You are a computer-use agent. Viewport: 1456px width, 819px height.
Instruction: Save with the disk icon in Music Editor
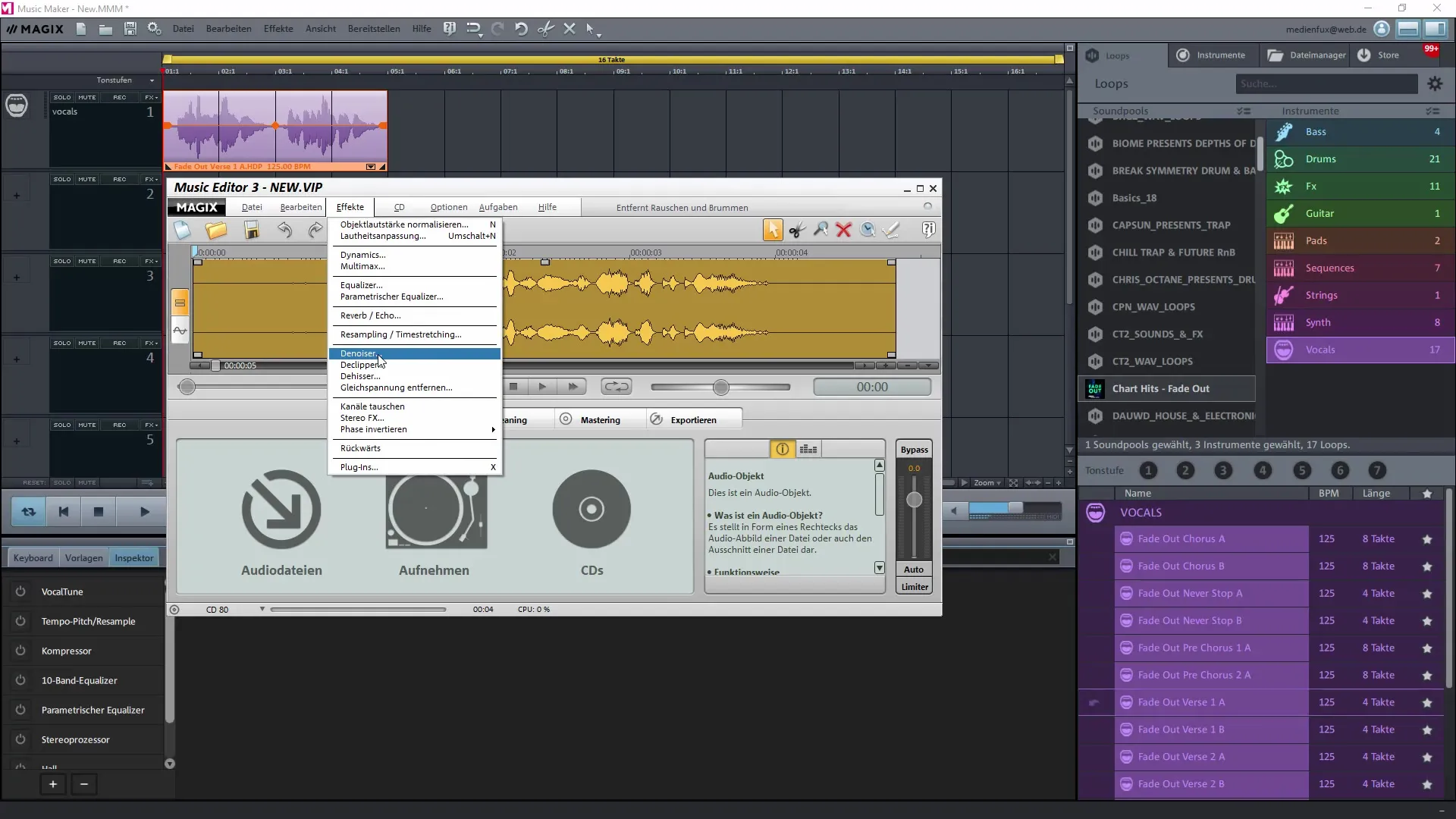[x=252, y=230]
